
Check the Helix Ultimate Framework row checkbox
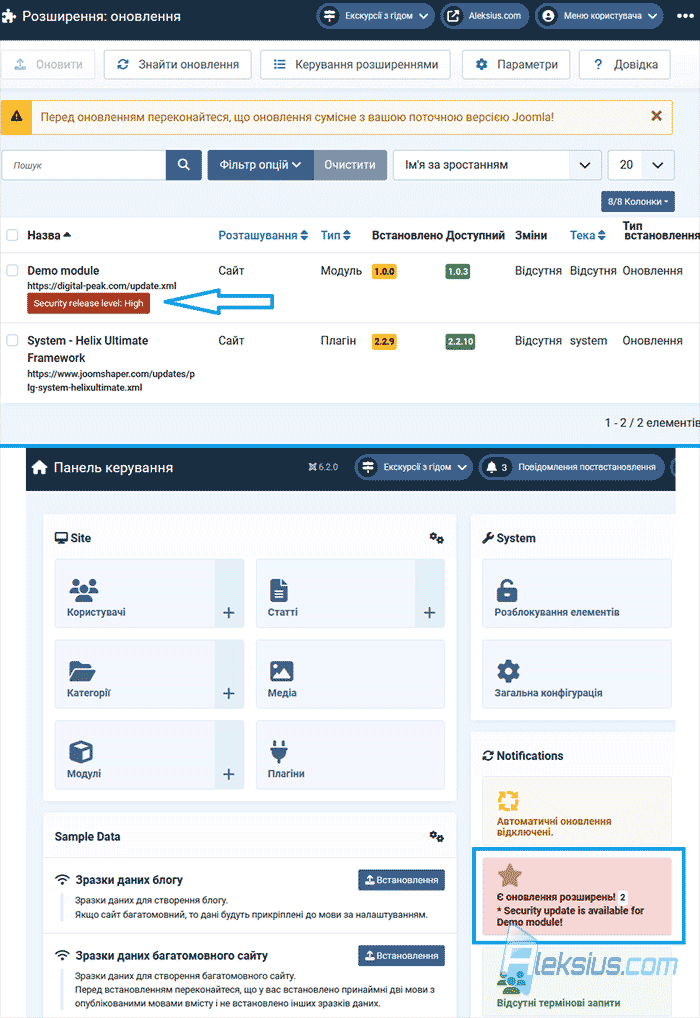pyautogui.click(x=12, y=340)
